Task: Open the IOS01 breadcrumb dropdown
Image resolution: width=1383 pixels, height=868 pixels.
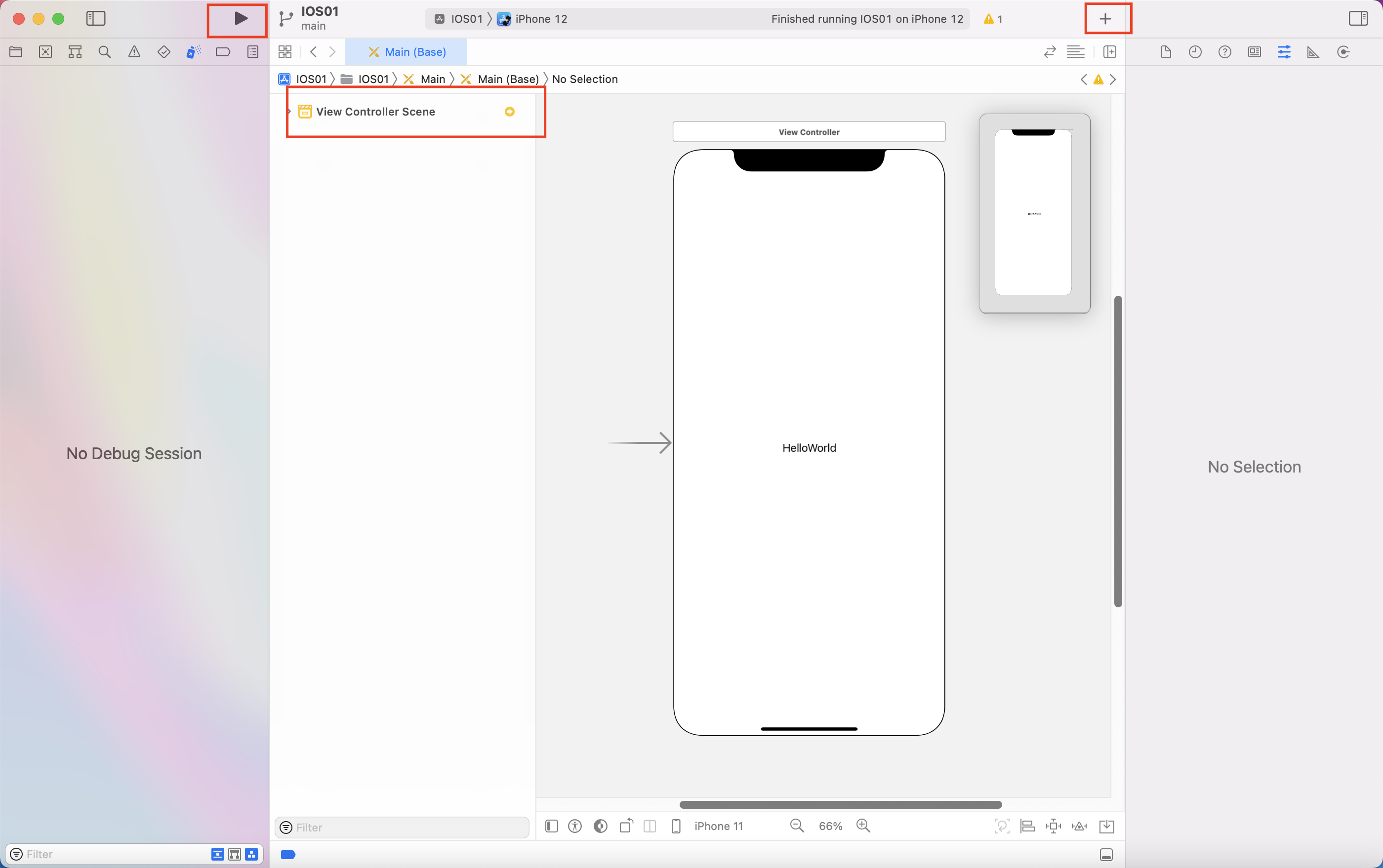Action: point(311,79)
